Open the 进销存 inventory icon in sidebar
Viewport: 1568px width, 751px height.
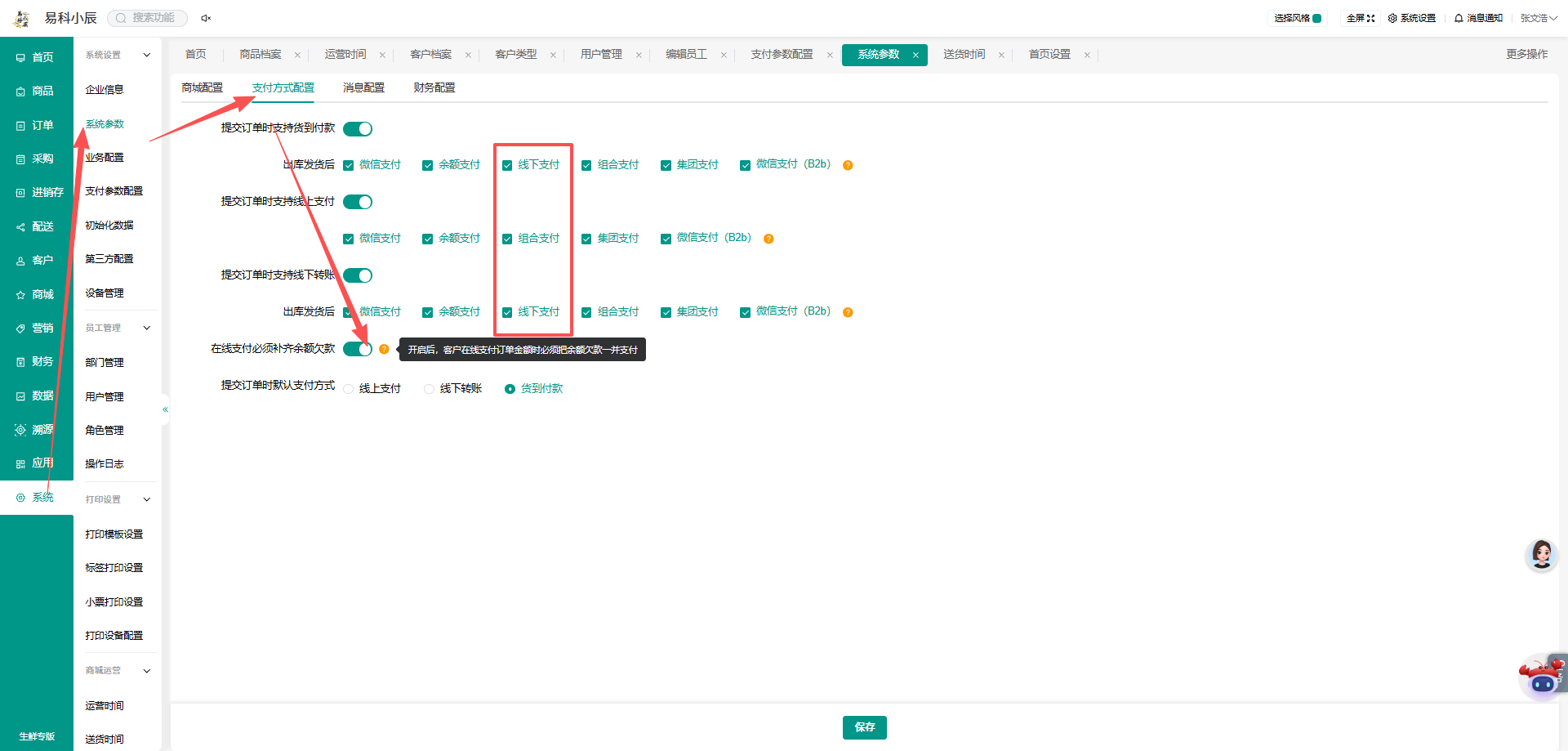point(20,193)
